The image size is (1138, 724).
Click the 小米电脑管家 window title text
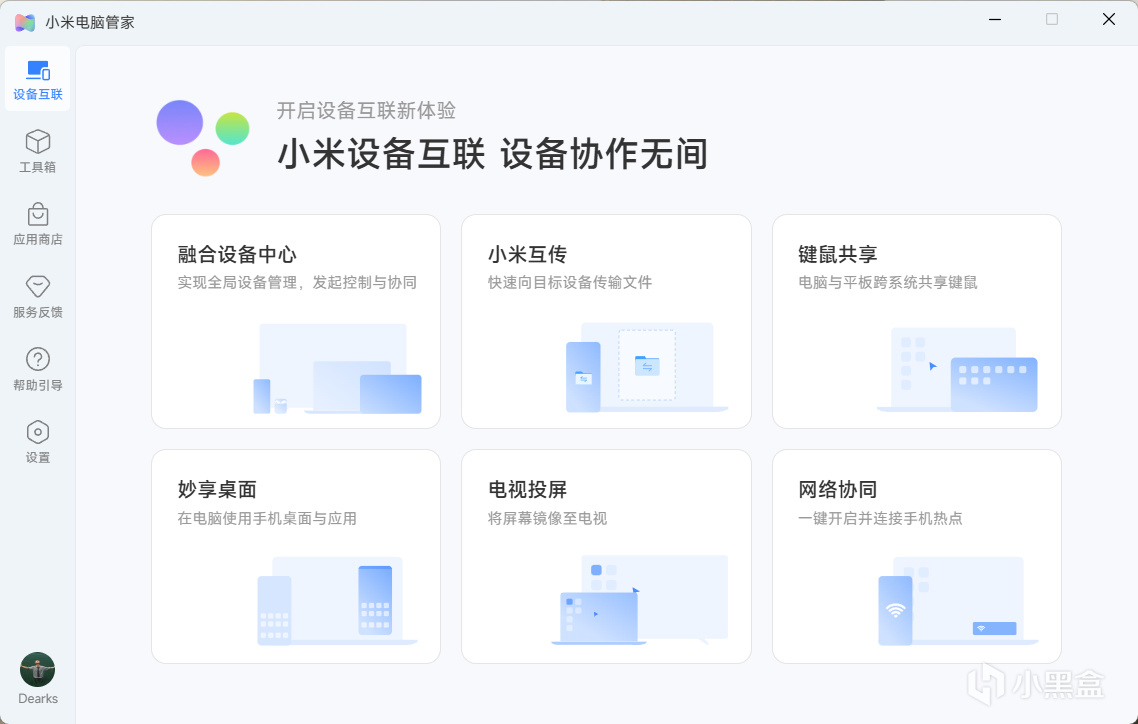90,22
